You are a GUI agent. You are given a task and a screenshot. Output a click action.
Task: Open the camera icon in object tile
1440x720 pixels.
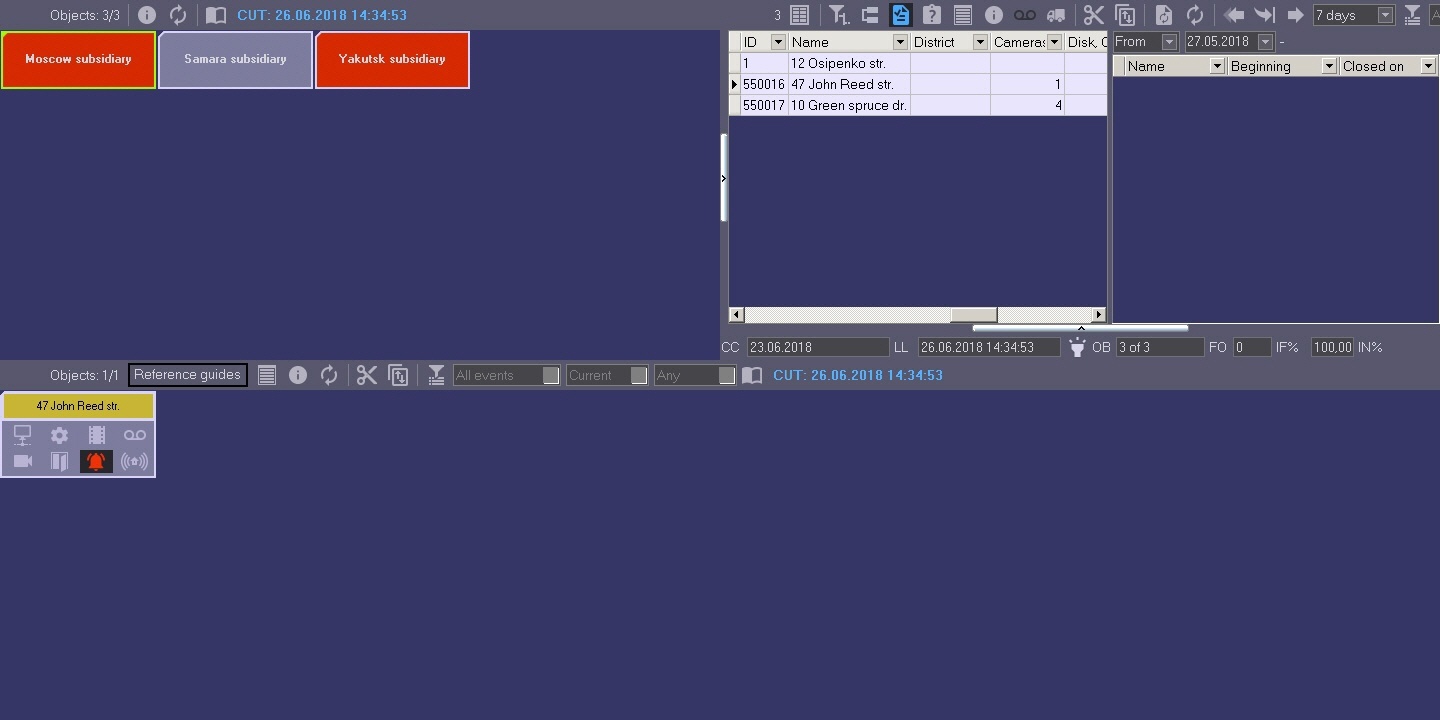point(23,461)
